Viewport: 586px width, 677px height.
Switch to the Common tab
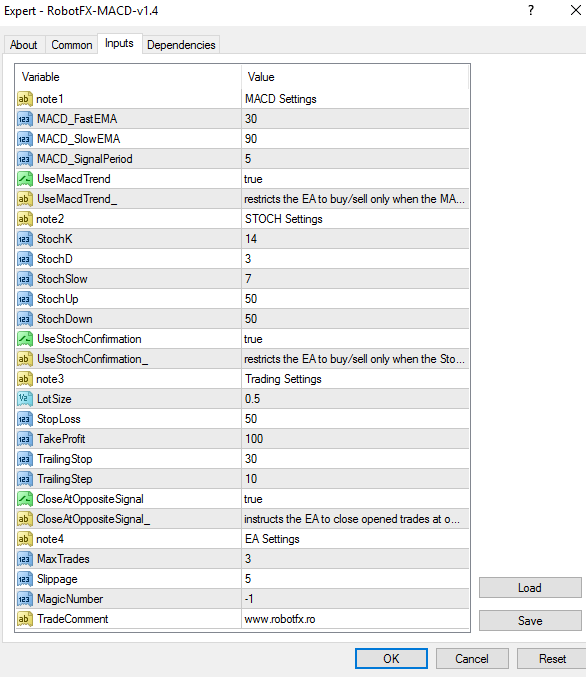pos(72,45)
